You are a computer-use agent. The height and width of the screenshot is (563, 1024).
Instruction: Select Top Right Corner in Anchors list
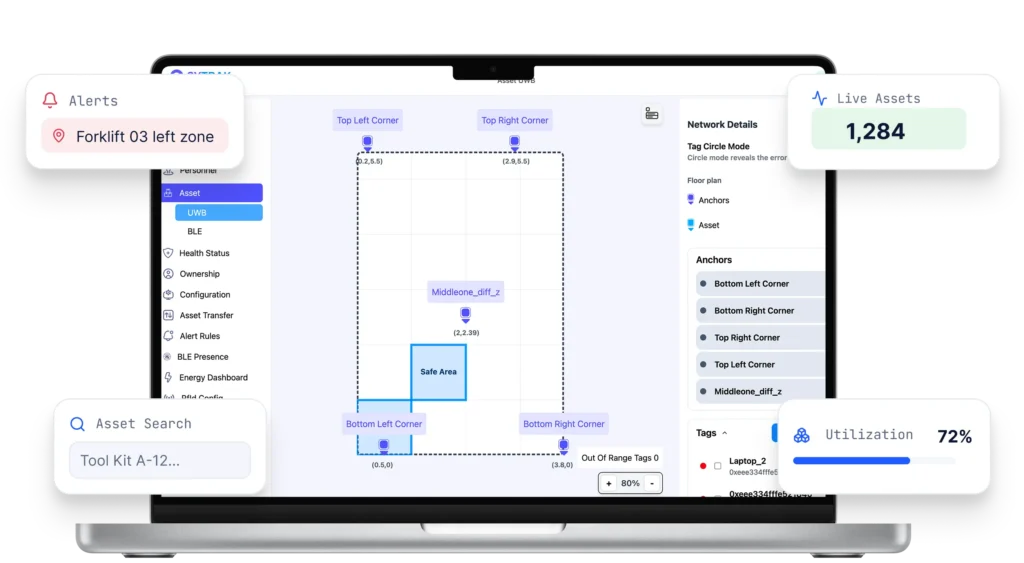pos(760,338)
